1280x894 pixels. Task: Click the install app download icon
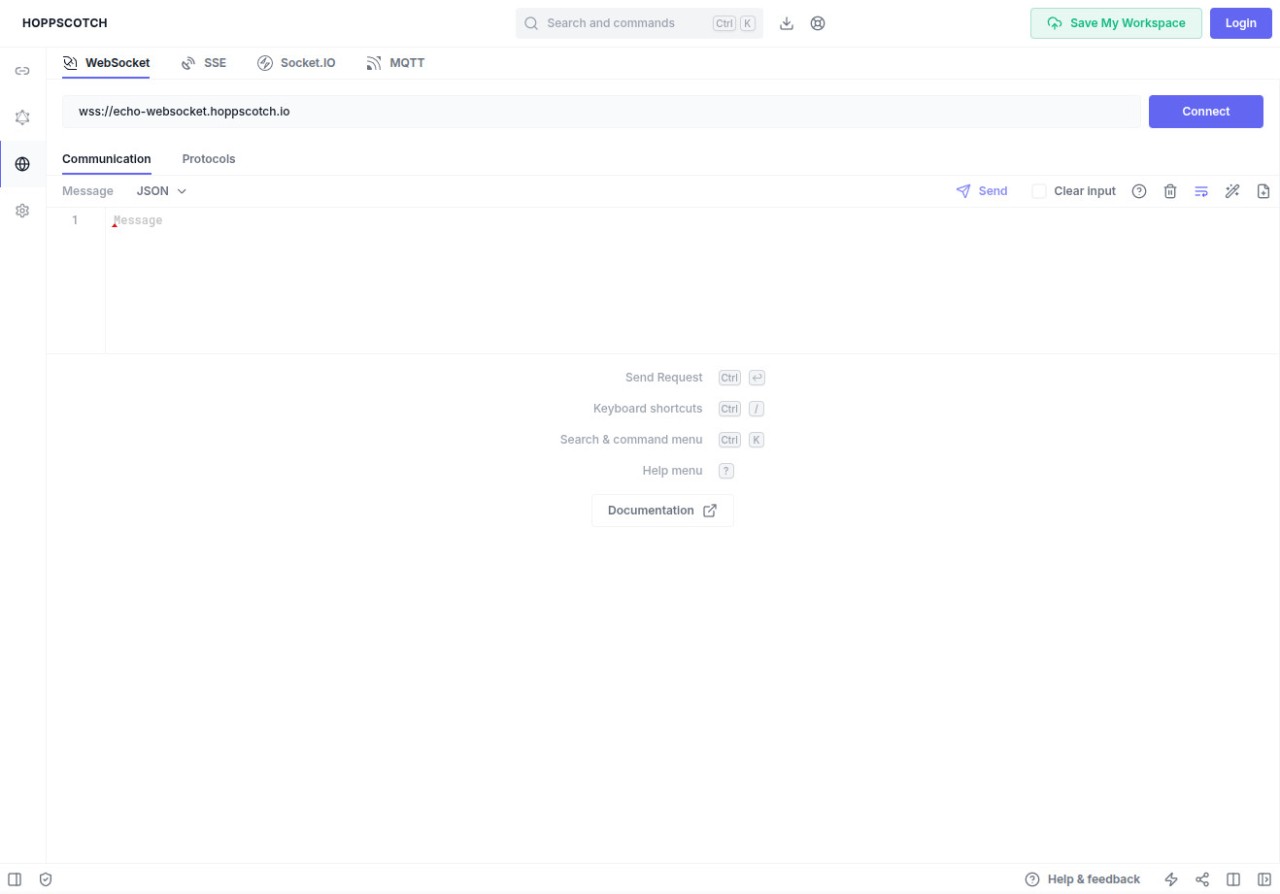click(786, 23)
